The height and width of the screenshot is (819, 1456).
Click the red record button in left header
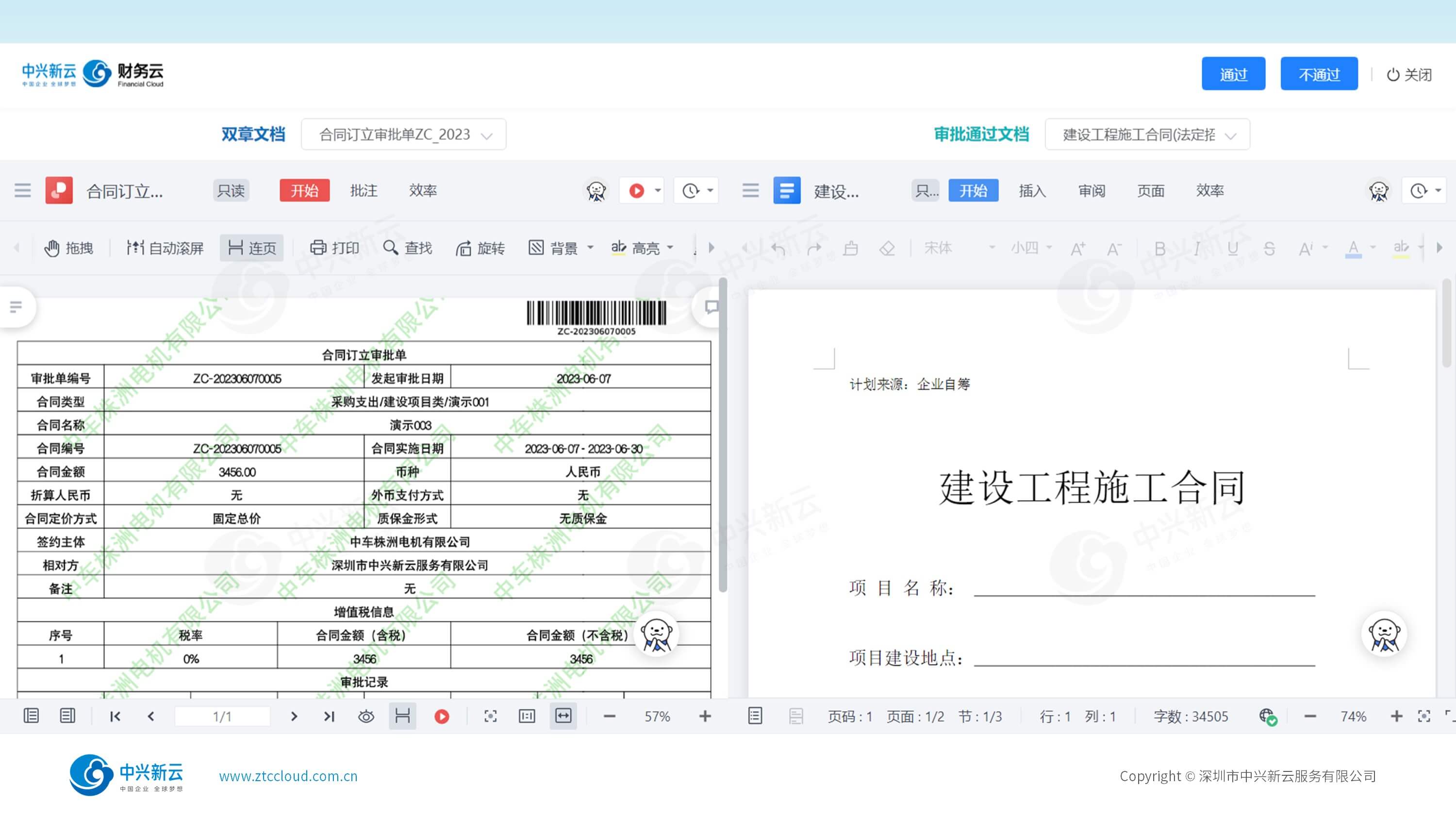tap(636, 190)
